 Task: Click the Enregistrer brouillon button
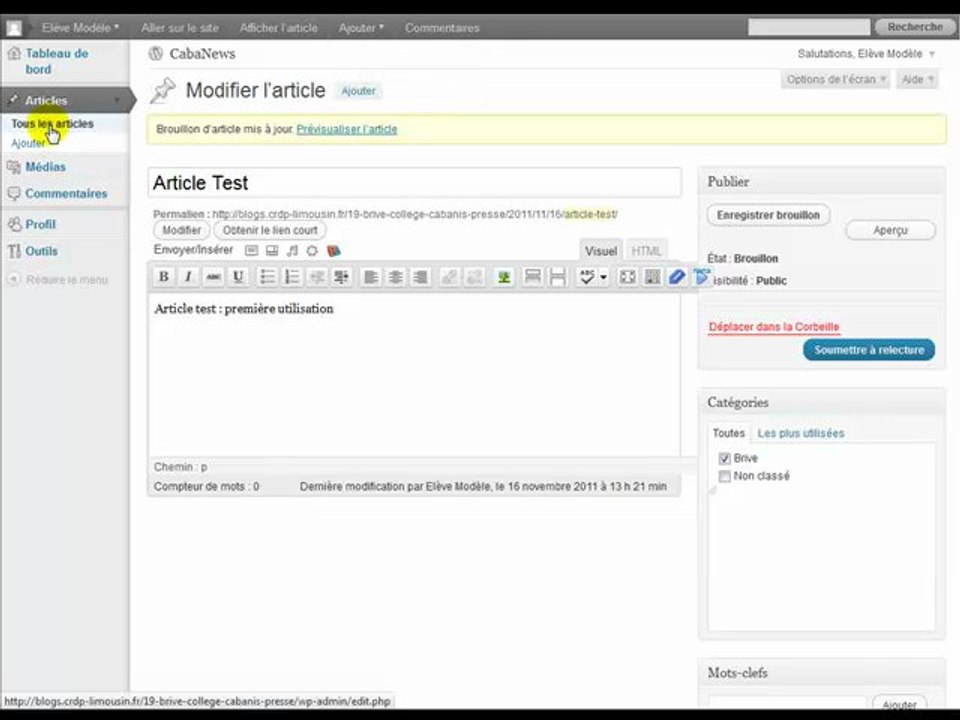click(x=768, y=215)
